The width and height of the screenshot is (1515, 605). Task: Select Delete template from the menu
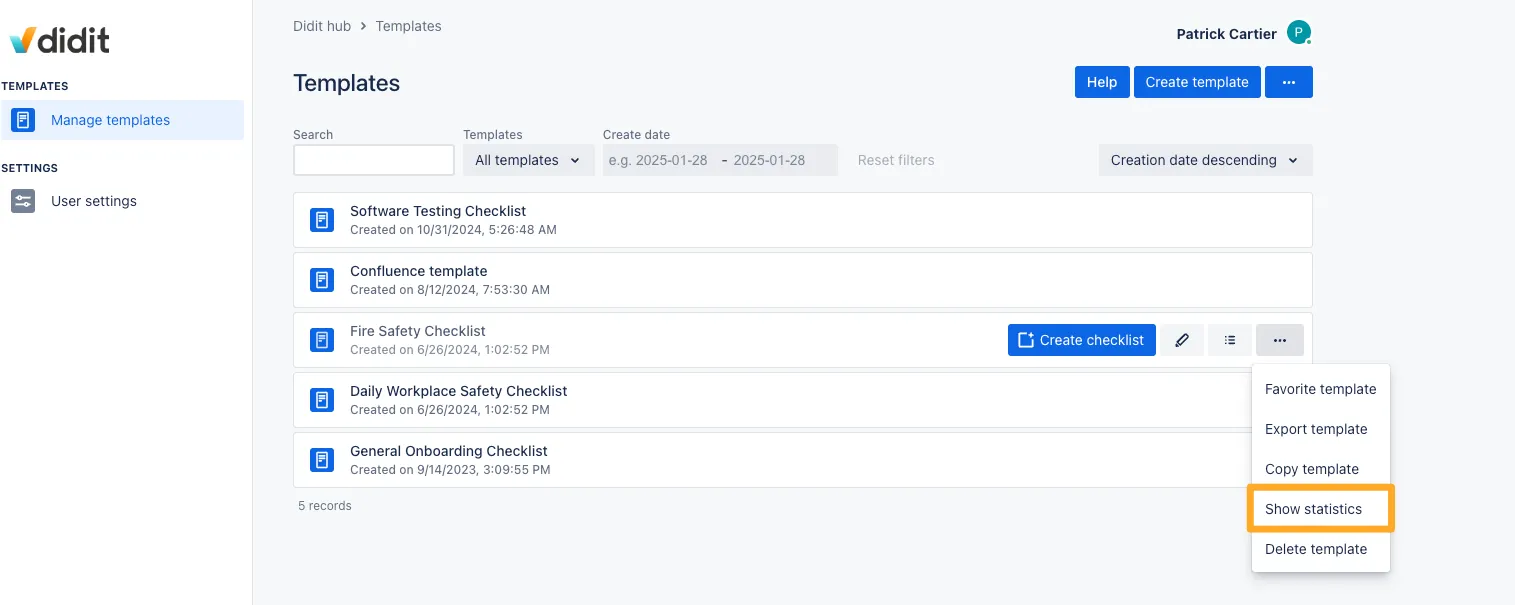tap(1320, 549)
